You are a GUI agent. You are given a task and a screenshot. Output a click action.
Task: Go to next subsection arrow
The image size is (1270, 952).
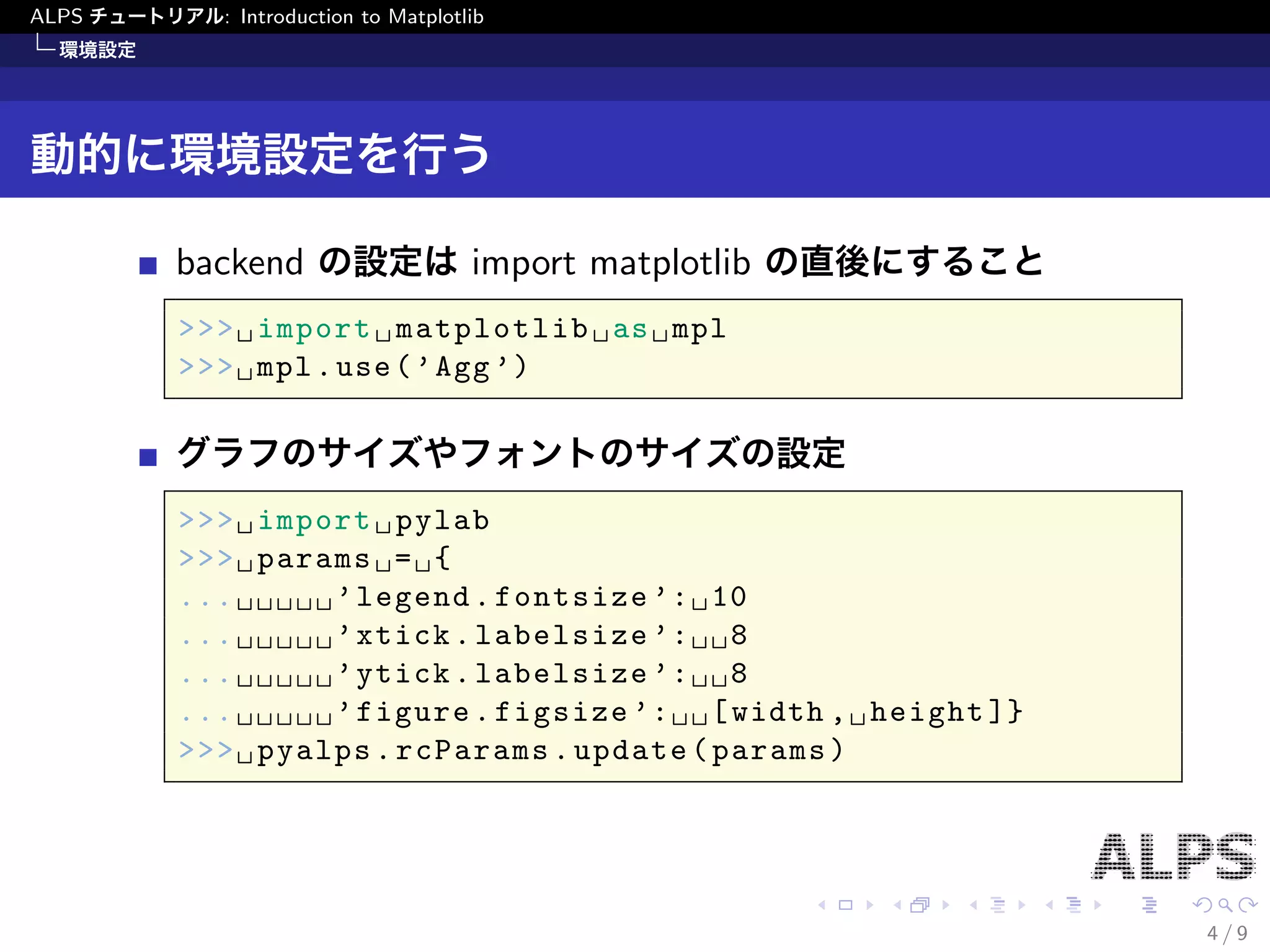pyautogui.click(x=1021, y=905)
